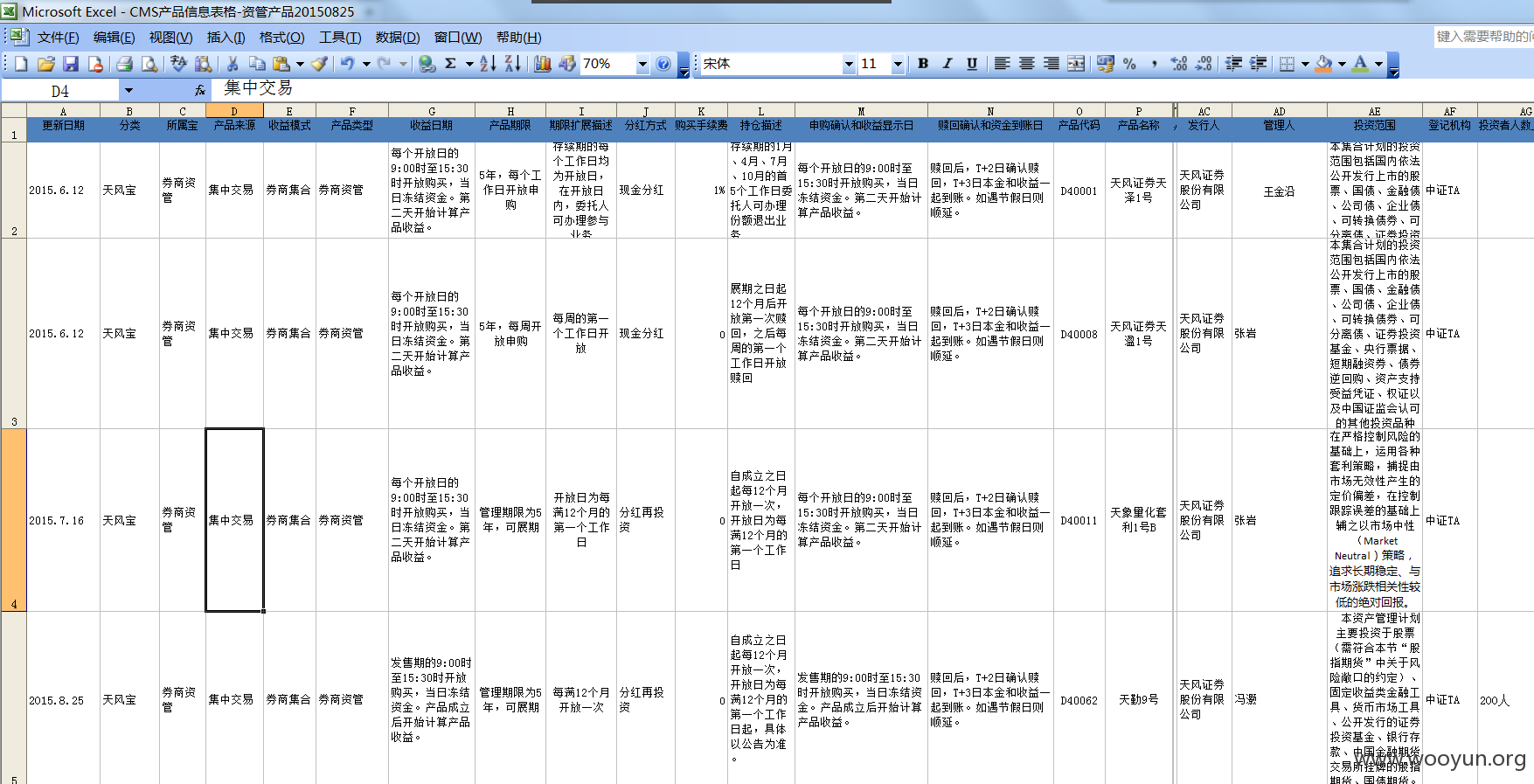Save the workbook with the floppy icon
Screen dimensions: 1534x784
[71, 64]
